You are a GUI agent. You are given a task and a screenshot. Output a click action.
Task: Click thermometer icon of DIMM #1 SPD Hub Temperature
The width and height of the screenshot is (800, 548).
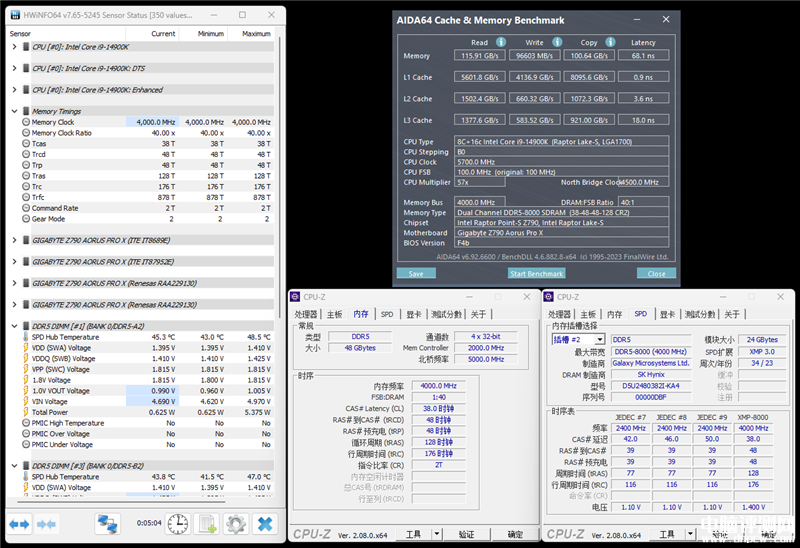click(x=26, y=337)
